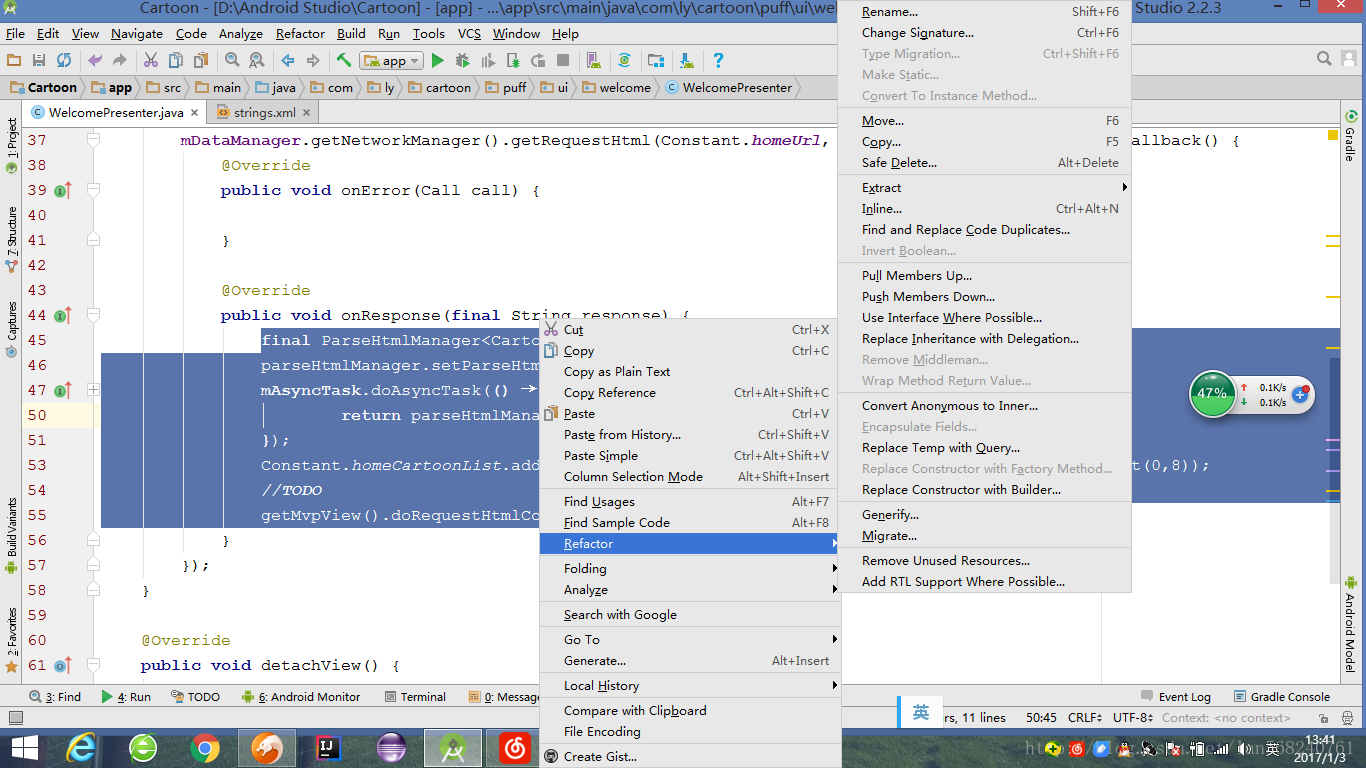Click the override gutter icon on line 39
The width and height of the screenshot is (1366, 768).
[x=62, y=190]
